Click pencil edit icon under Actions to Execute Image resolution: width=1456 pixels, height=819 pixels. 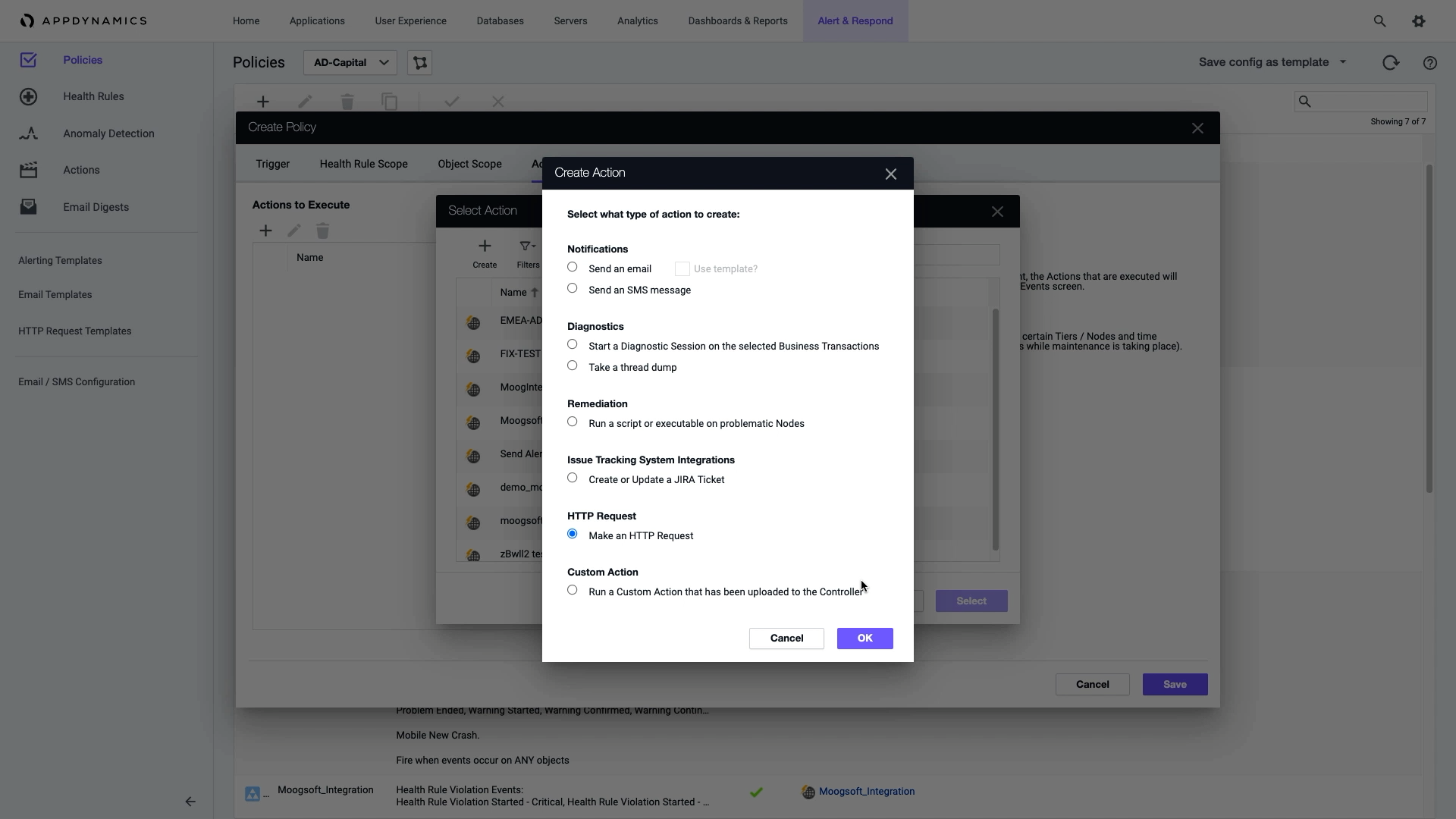[x=294, y=231]
